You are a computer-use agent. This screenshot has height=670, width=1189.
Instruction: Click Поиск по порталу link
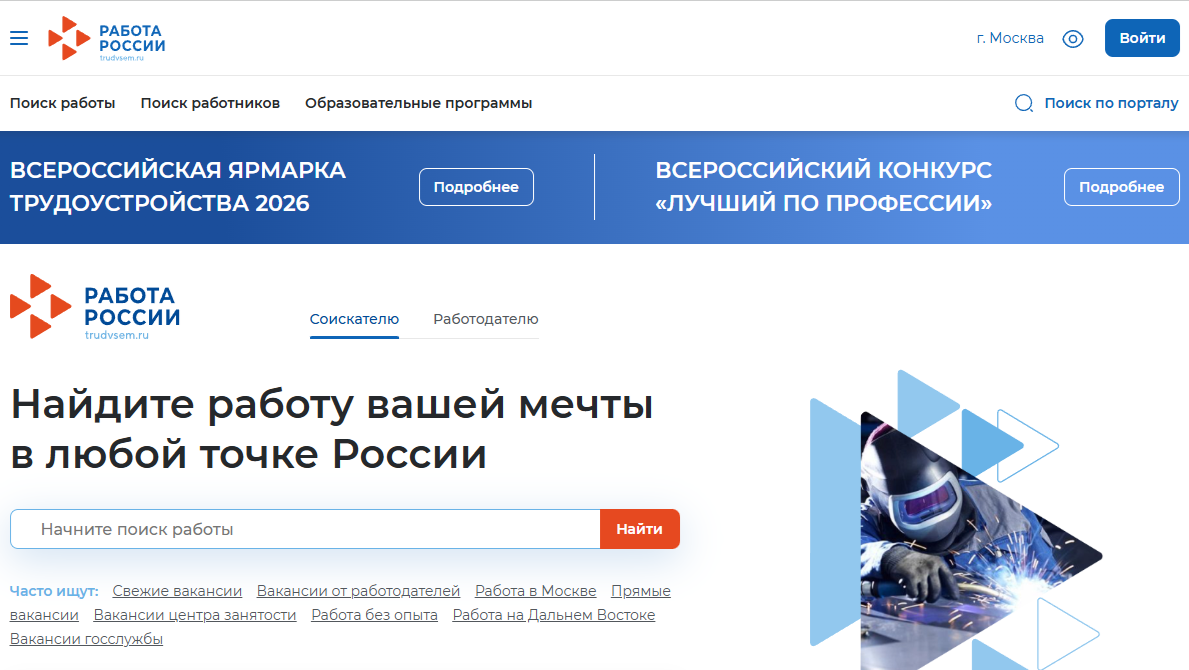click(1111, 103)
